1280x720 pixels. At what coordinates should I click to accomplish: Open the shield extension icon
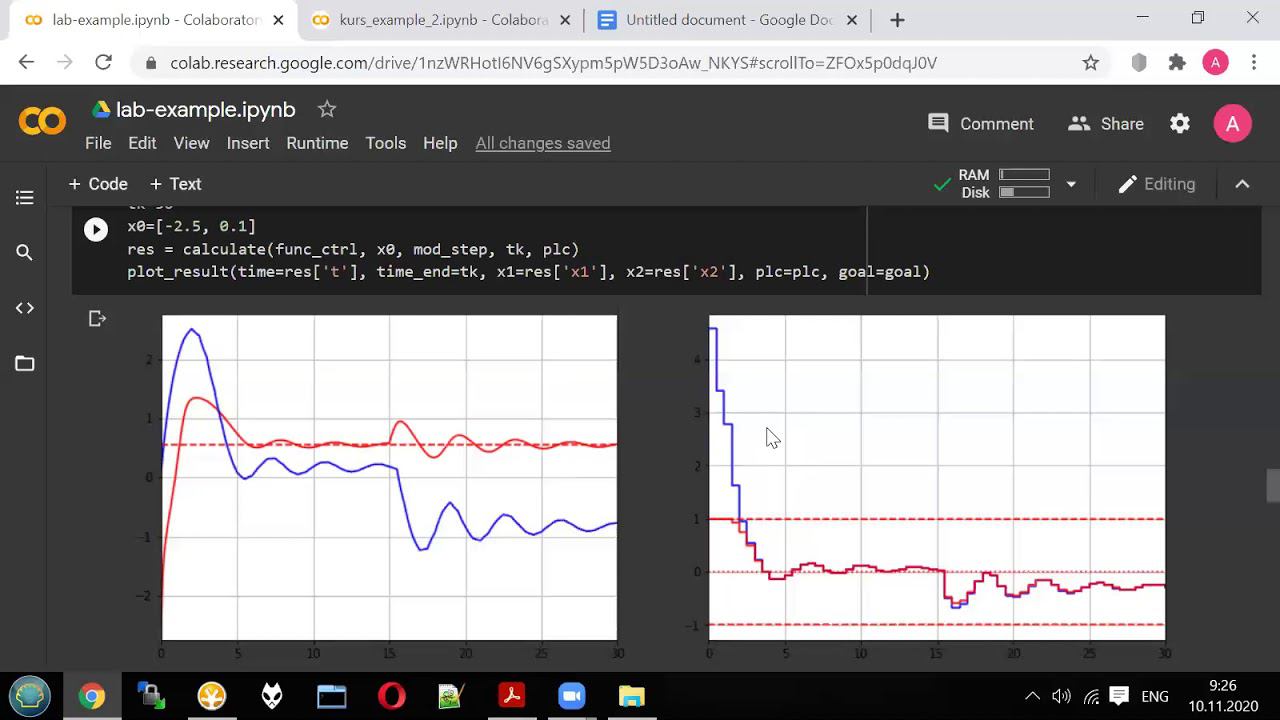tap(1139, 62)
